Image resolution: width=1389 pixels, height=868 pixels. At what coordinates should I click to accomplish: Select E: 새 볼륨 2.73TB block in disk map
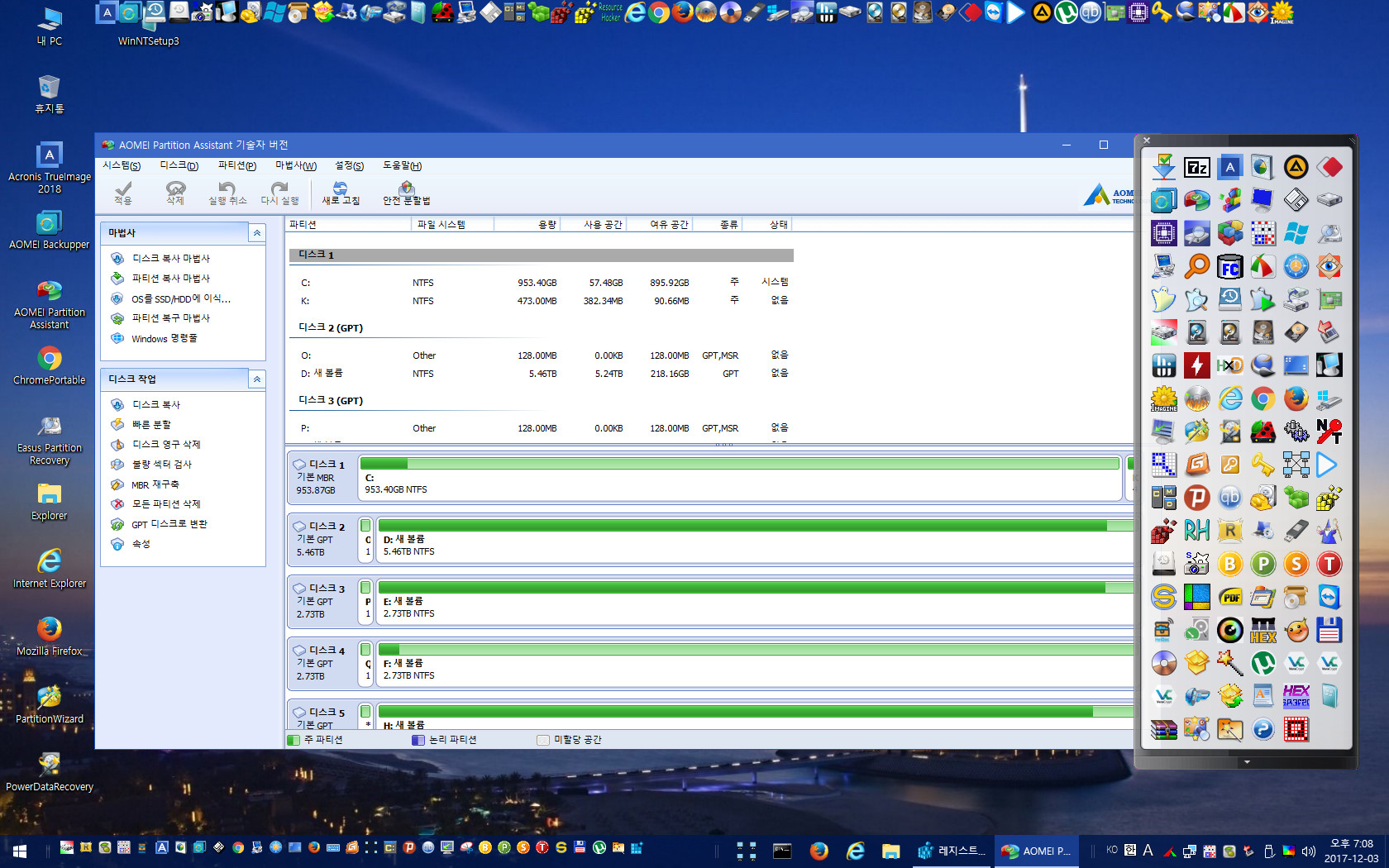coord(755,601)
